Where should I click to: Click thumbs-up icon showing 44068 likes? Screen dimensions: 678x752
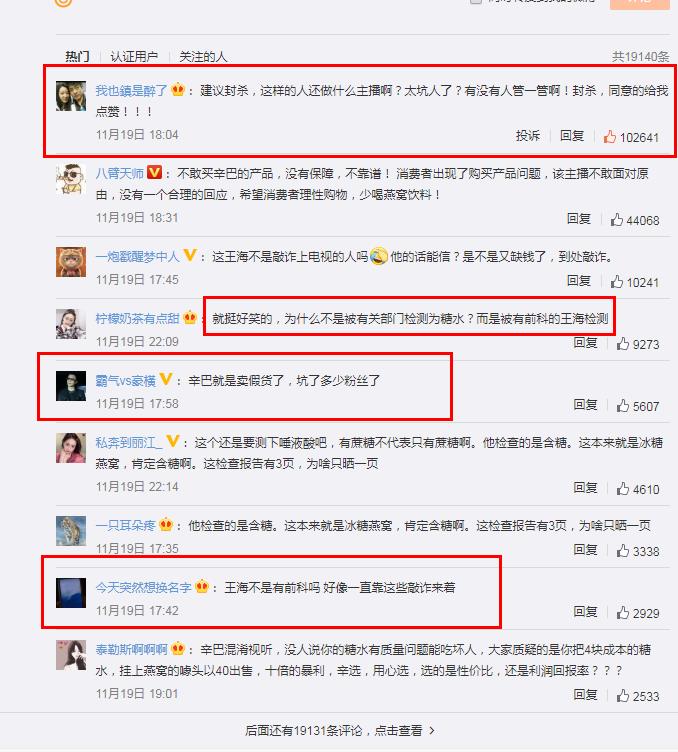[617, 220]
